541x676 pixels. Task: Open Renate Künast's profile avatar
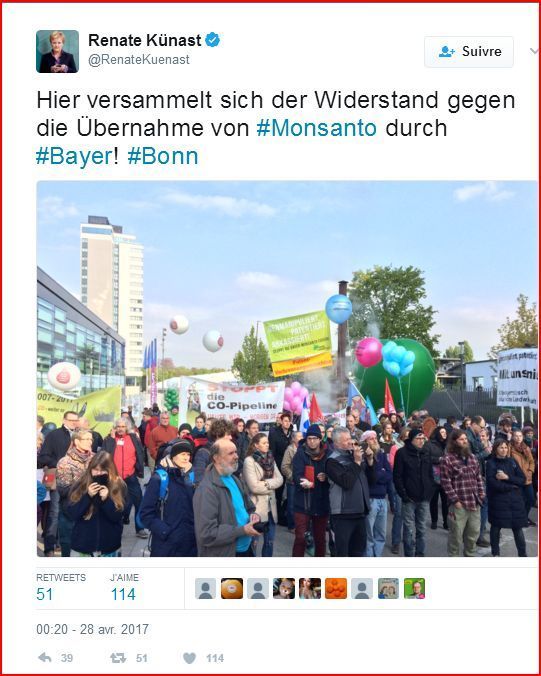tap(57, 51)
